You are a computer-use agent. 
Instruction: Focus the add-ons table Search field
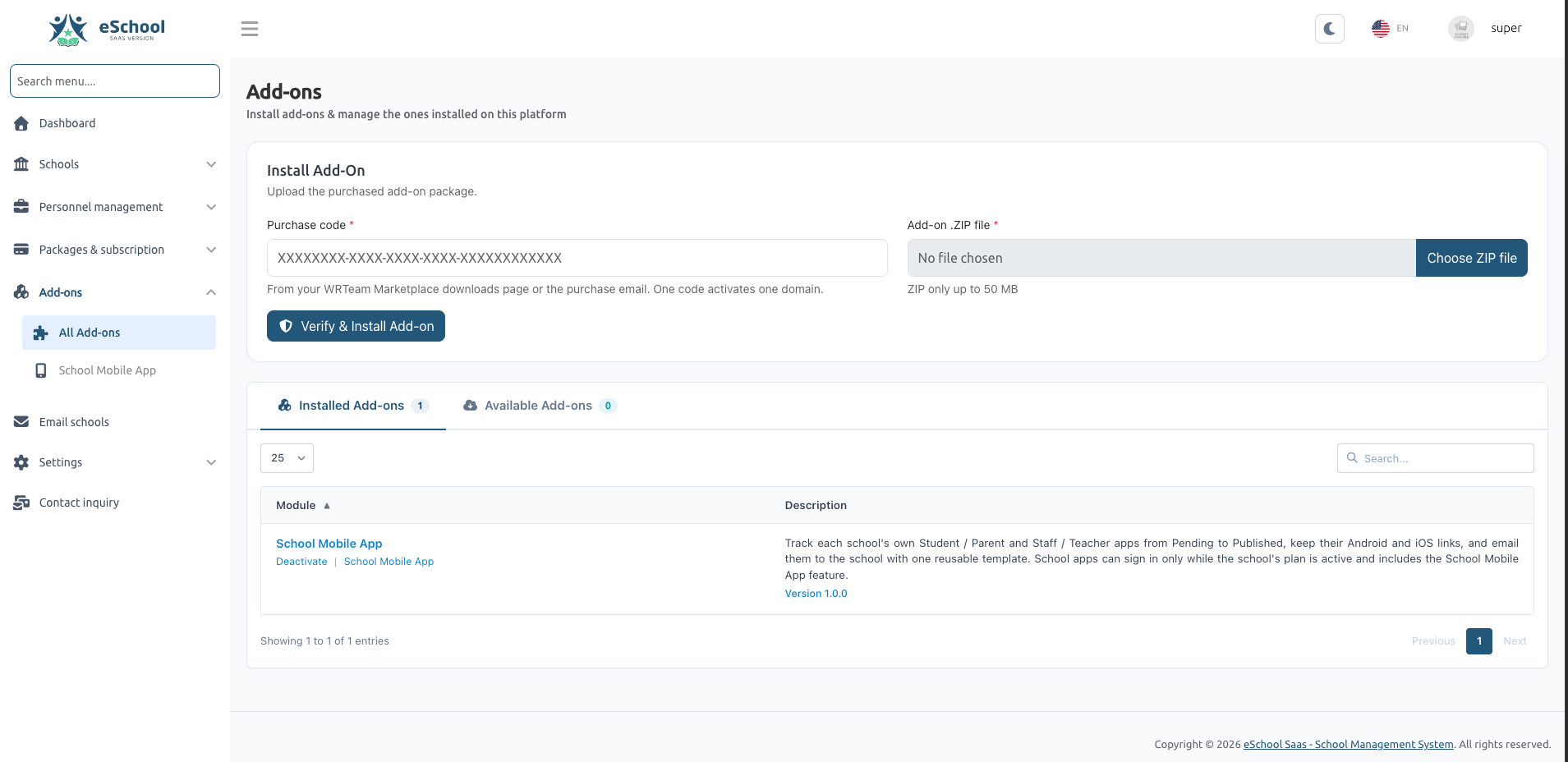[1435, 458]
